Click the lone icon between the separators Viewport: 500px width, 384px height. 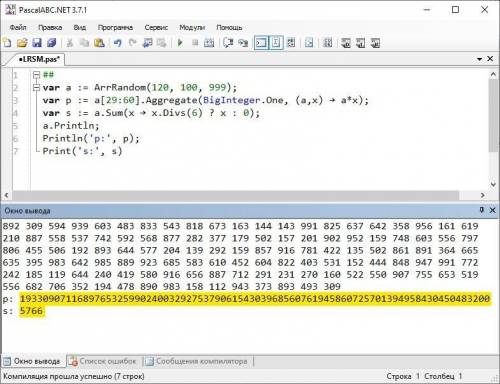pos(309,43)
